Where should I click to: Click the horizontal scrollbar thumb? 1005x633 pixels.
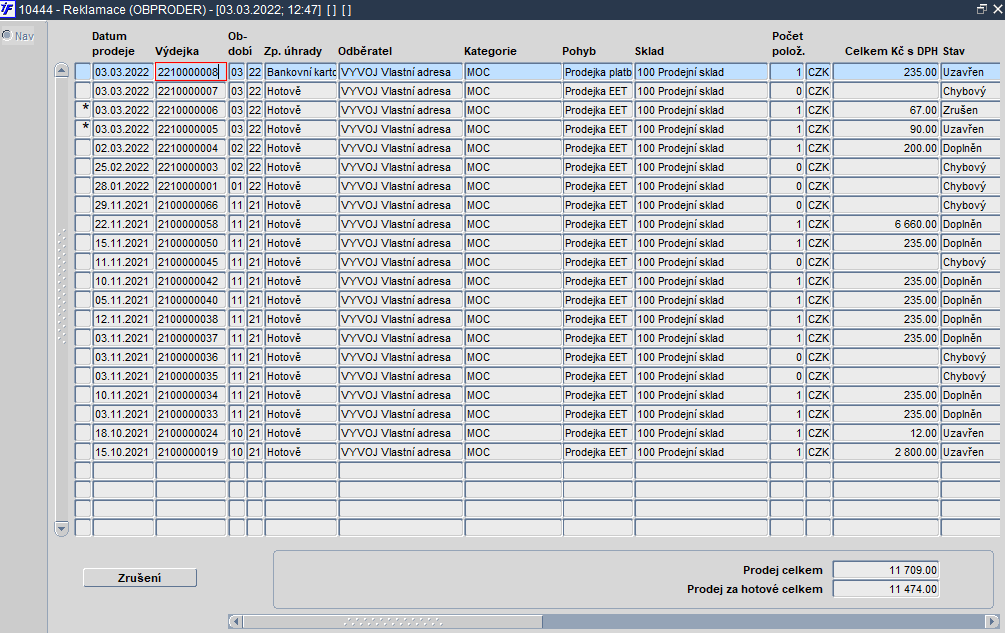[392, 621]
